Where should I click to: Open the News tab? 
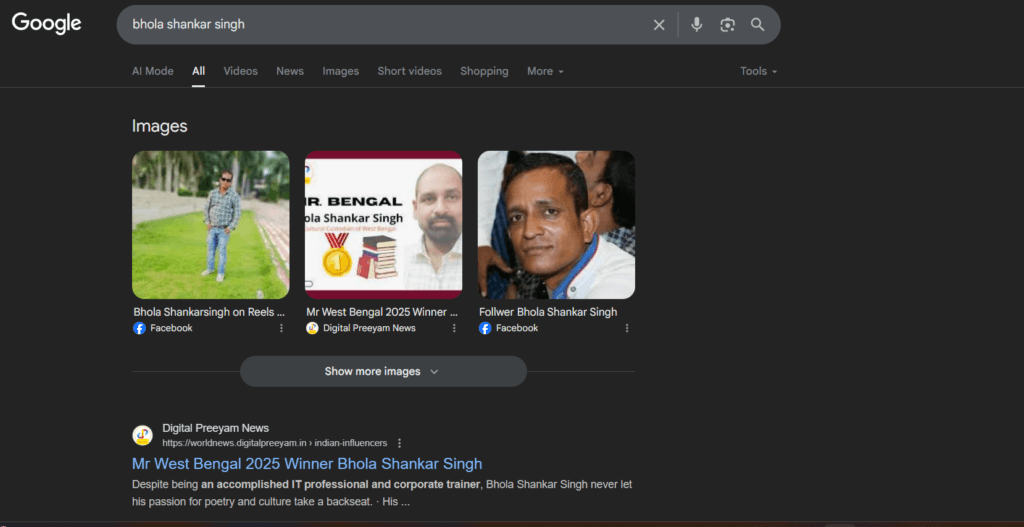290,71
